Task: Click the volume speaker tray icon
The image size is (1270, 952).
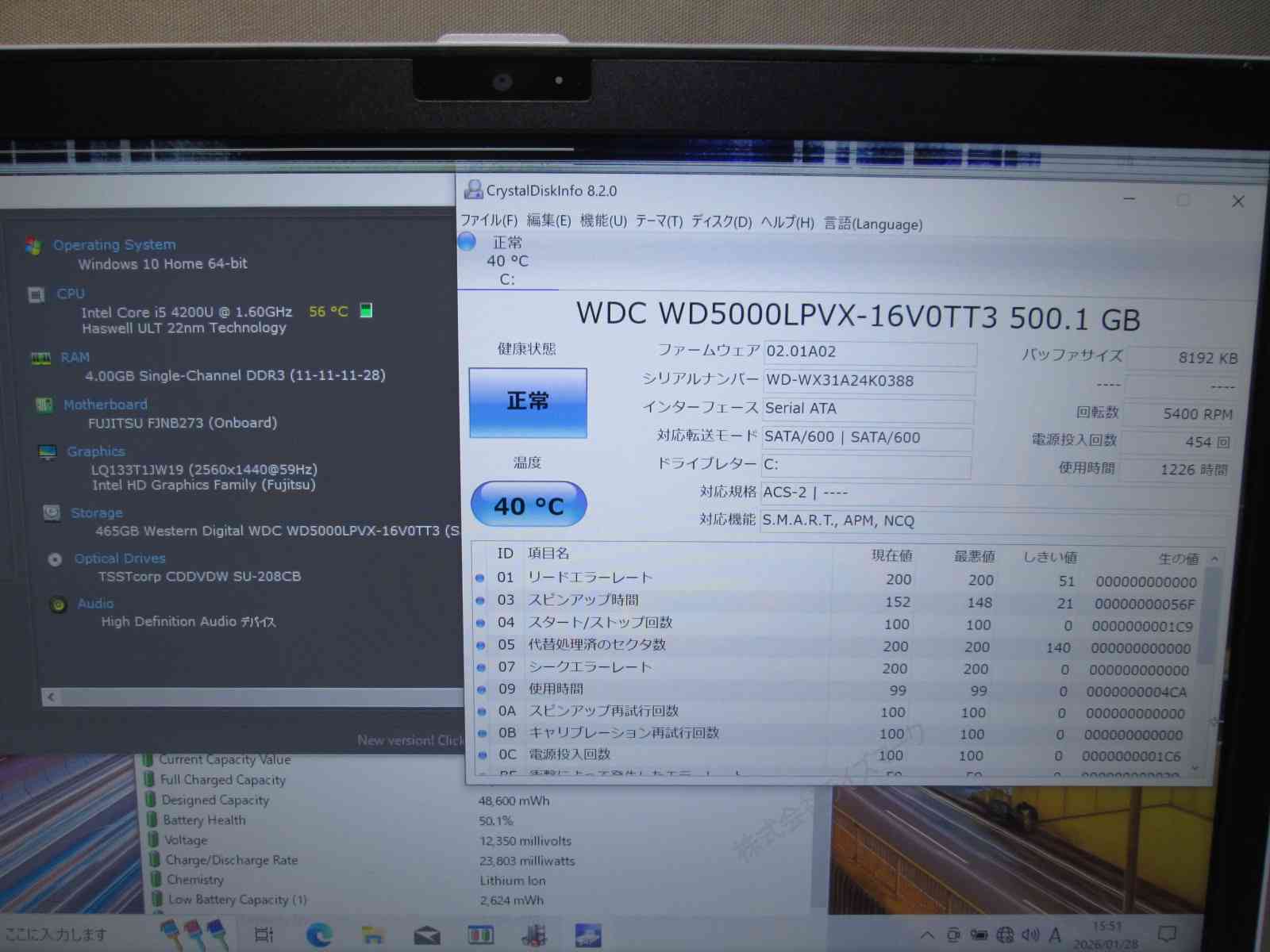Action: 1030,935
